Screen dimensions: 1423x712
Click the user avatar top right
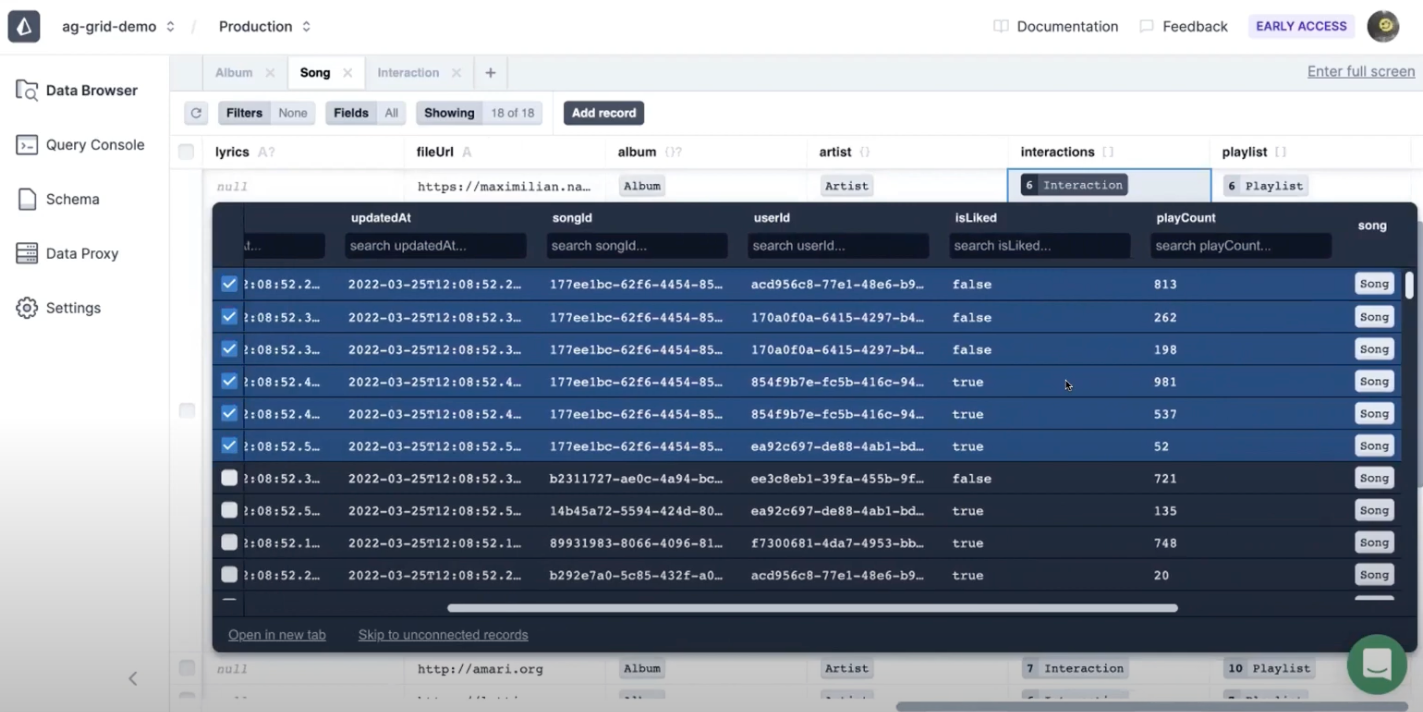(x=1383, y=26)
